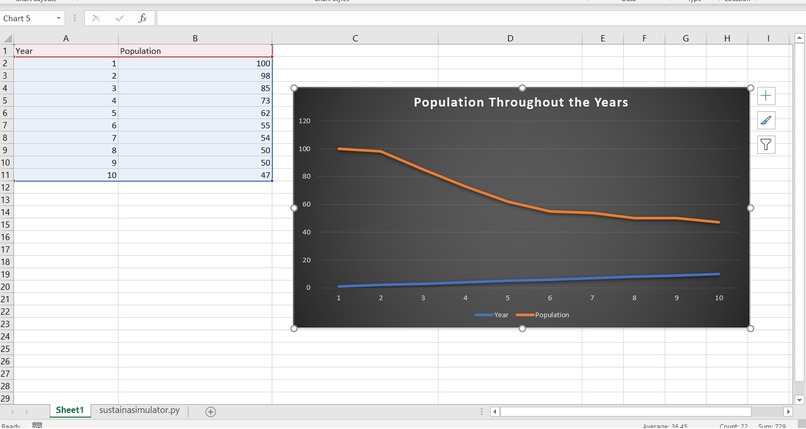Screen dimensions: 806x429
Task: Select the blue Year line series
Action: [x=528, y=280]
